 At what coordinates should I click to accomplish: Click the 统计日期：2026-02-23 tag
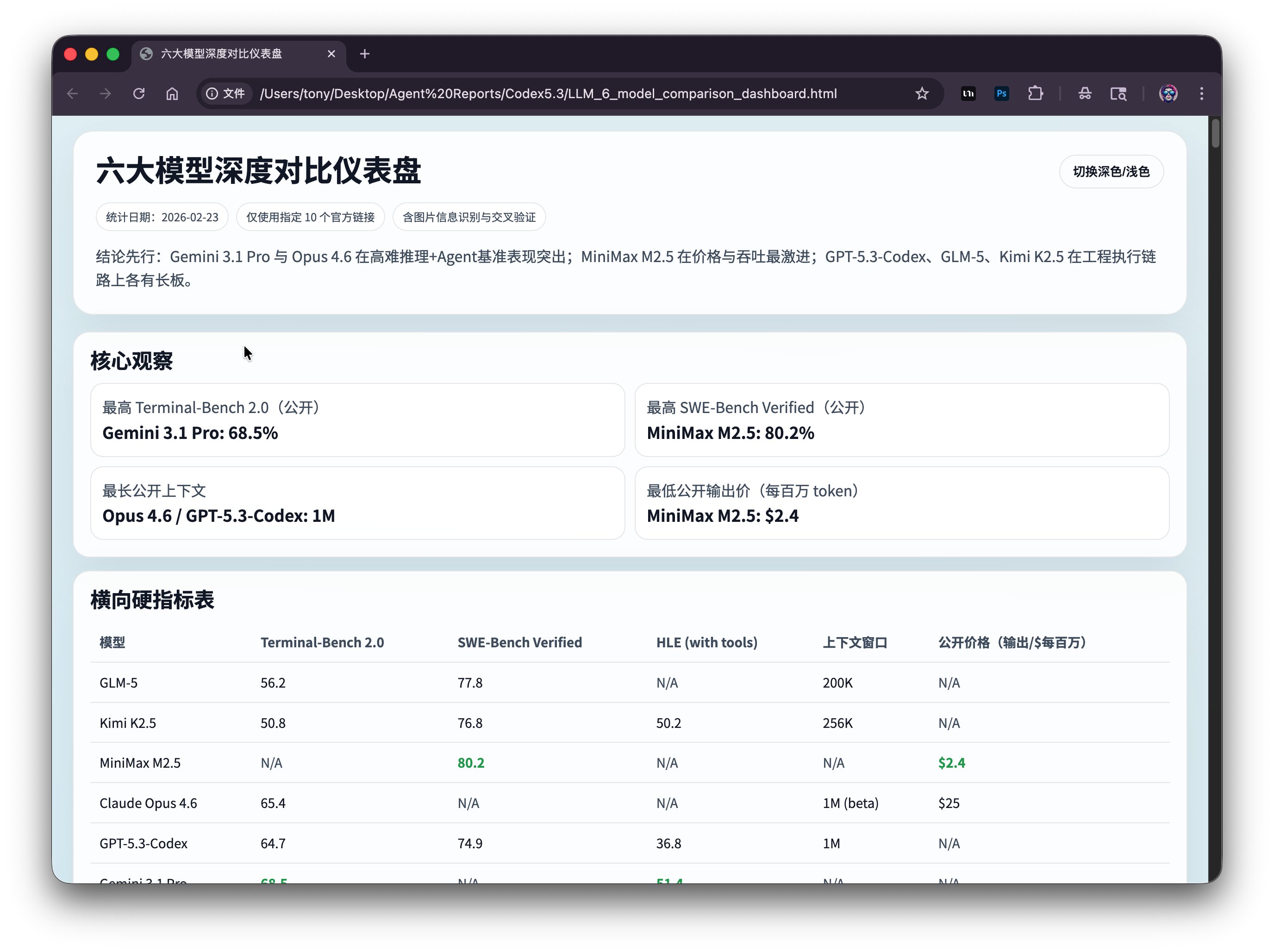162,217
